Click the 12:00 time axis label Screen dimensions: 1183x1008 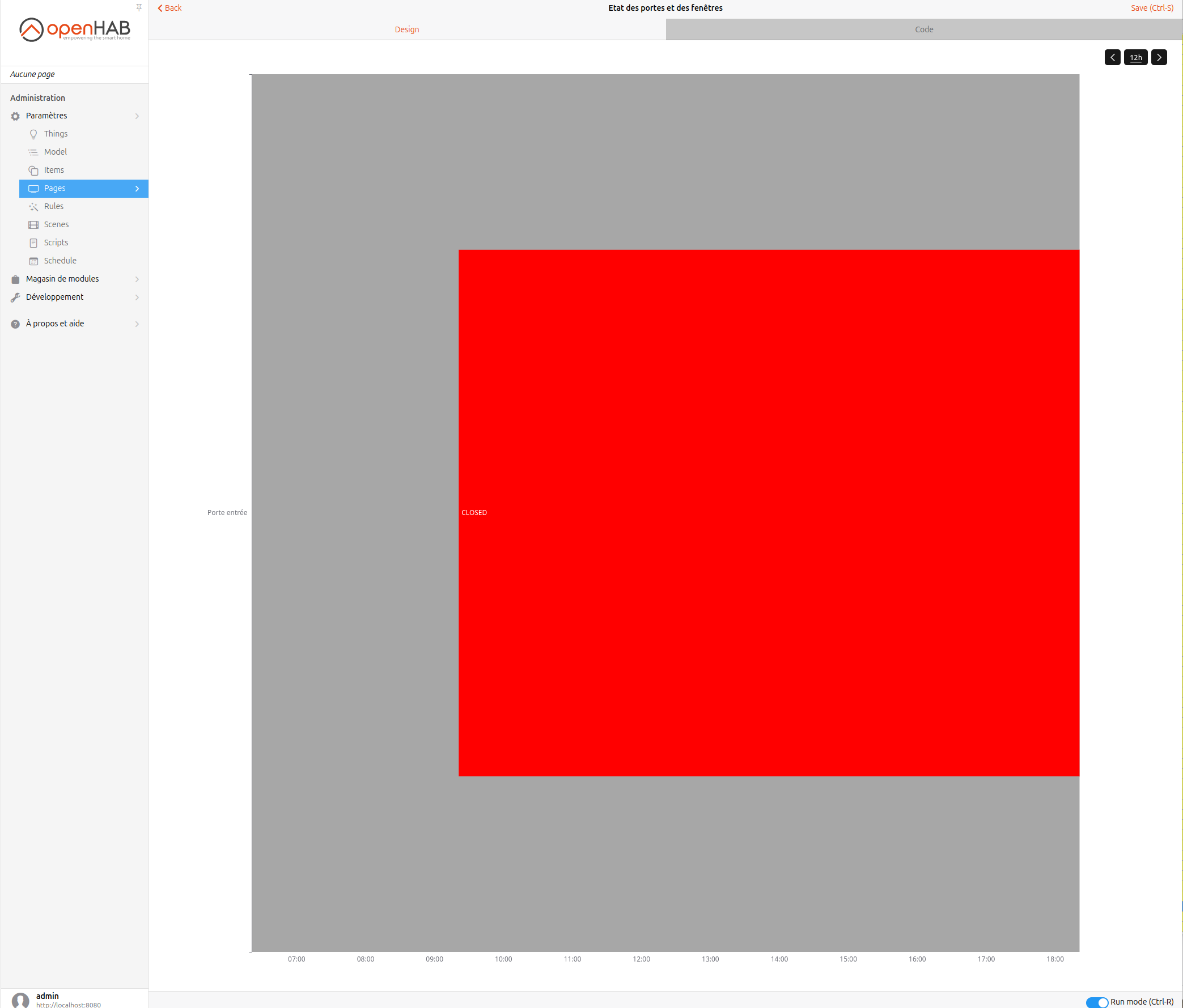point(641,959)
